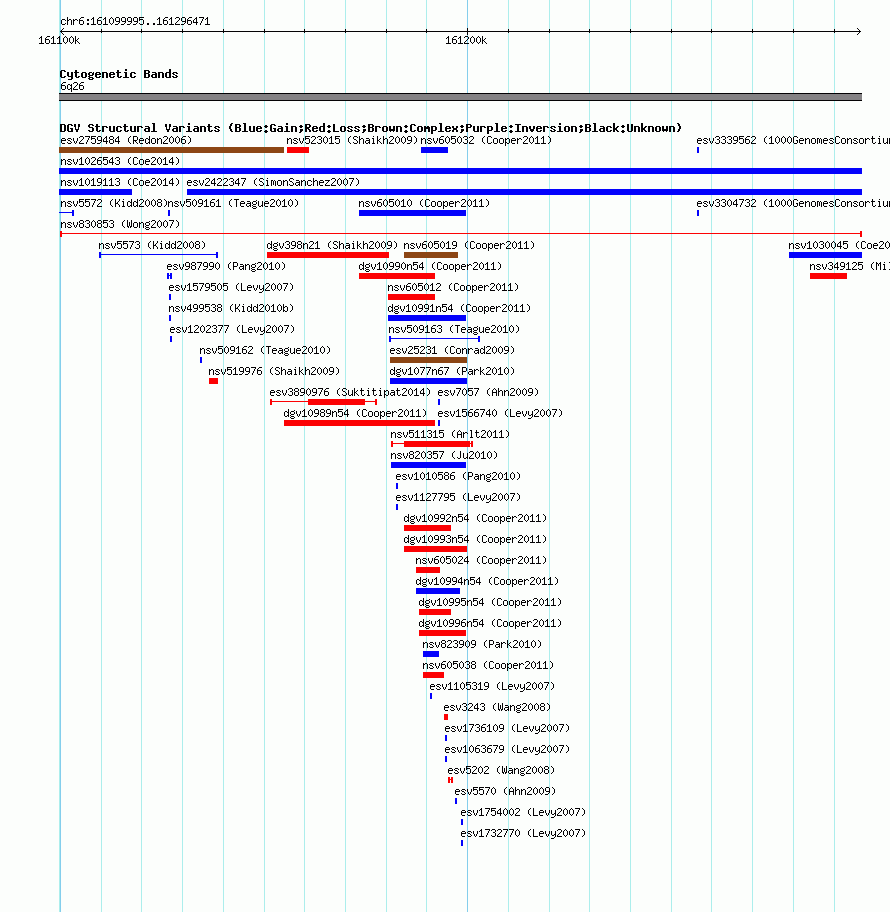The image size is (890, 912).
Task: Click dgv10995n54 (Cooper2011) label
Action: [x=490, y=601]
